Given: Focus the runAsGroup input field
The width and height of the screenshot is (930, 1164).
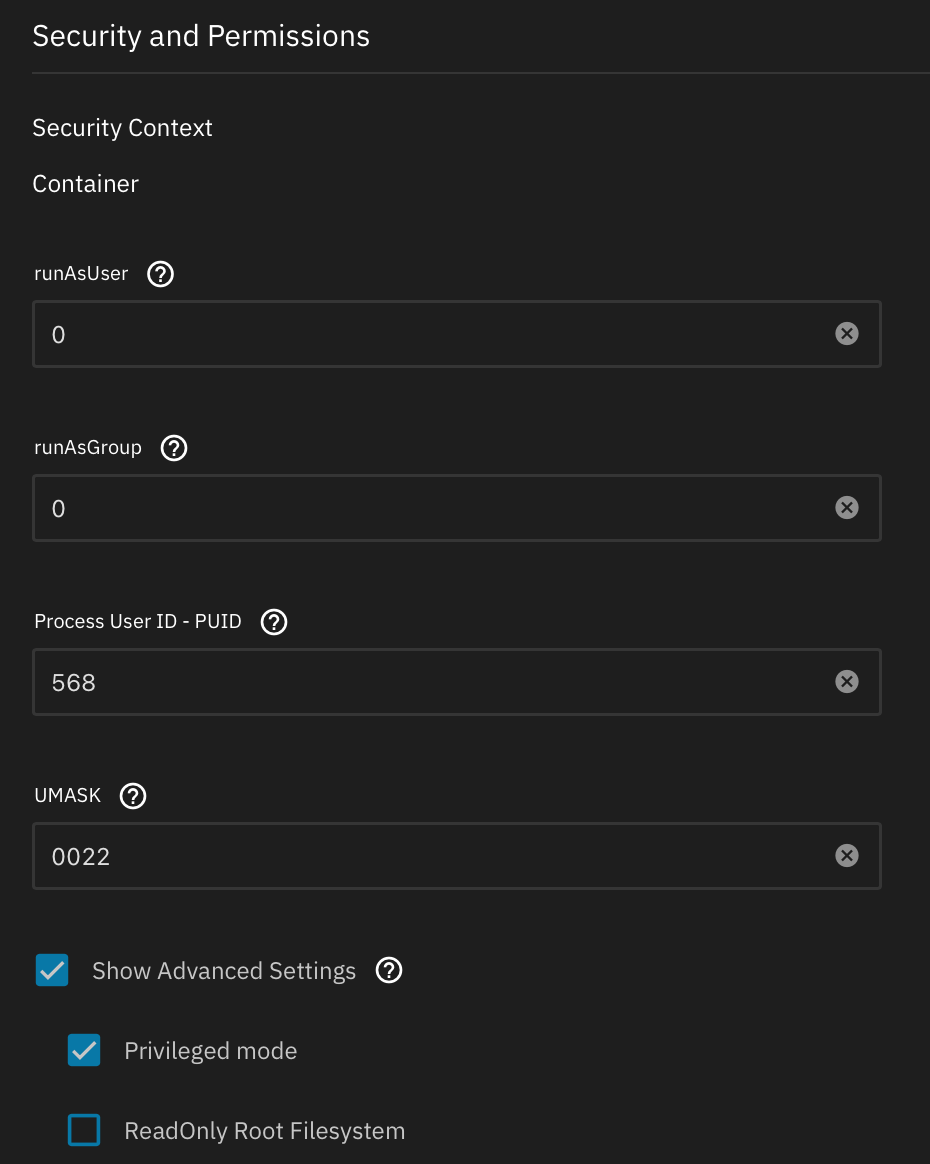Looking at the screenshot, I should point(456,508).
